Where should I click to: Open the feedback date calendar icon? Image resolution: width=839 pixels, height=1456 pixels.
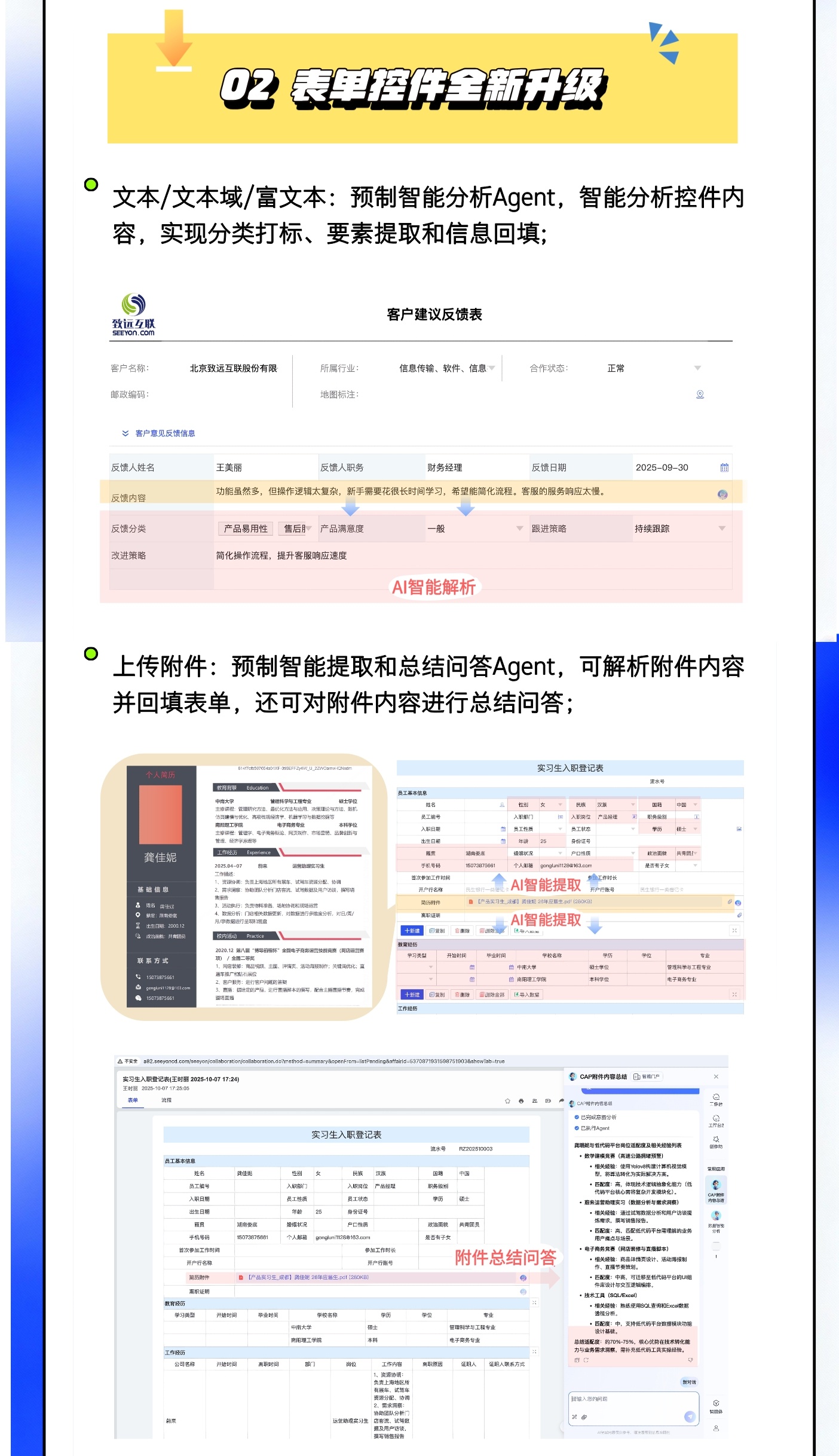(x=724, y=467)
